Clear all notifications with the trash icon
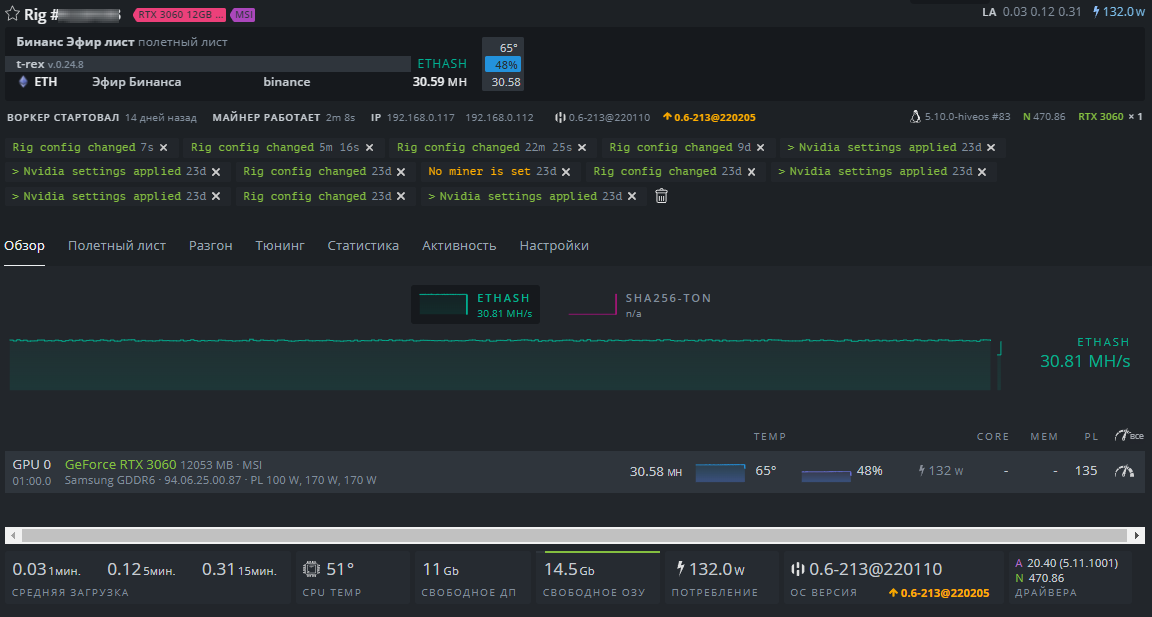Screen dimensions: 1152x617 tap(661, 196)
